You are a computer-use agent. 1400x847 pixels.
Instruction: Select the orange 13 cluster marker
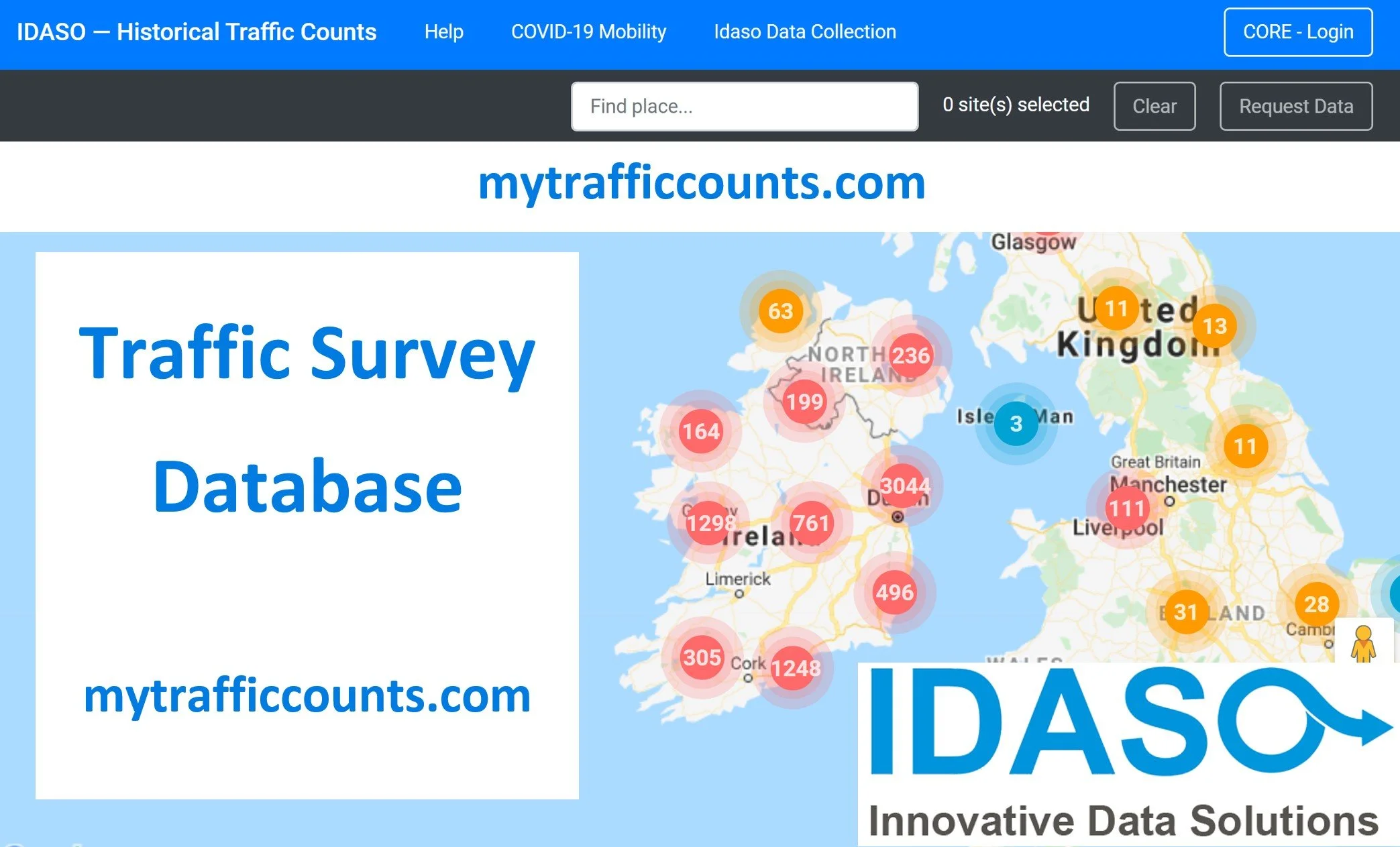1214,326
